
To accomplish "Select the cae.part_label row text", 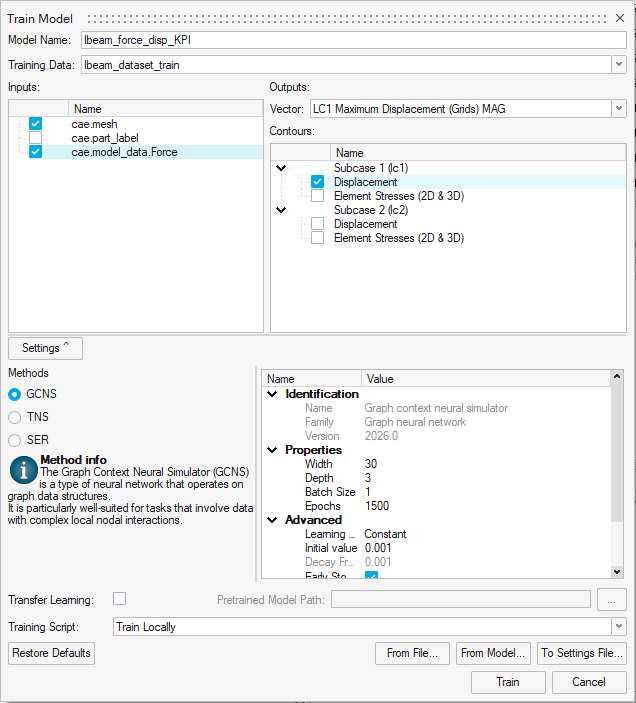I will coord(104,138).
